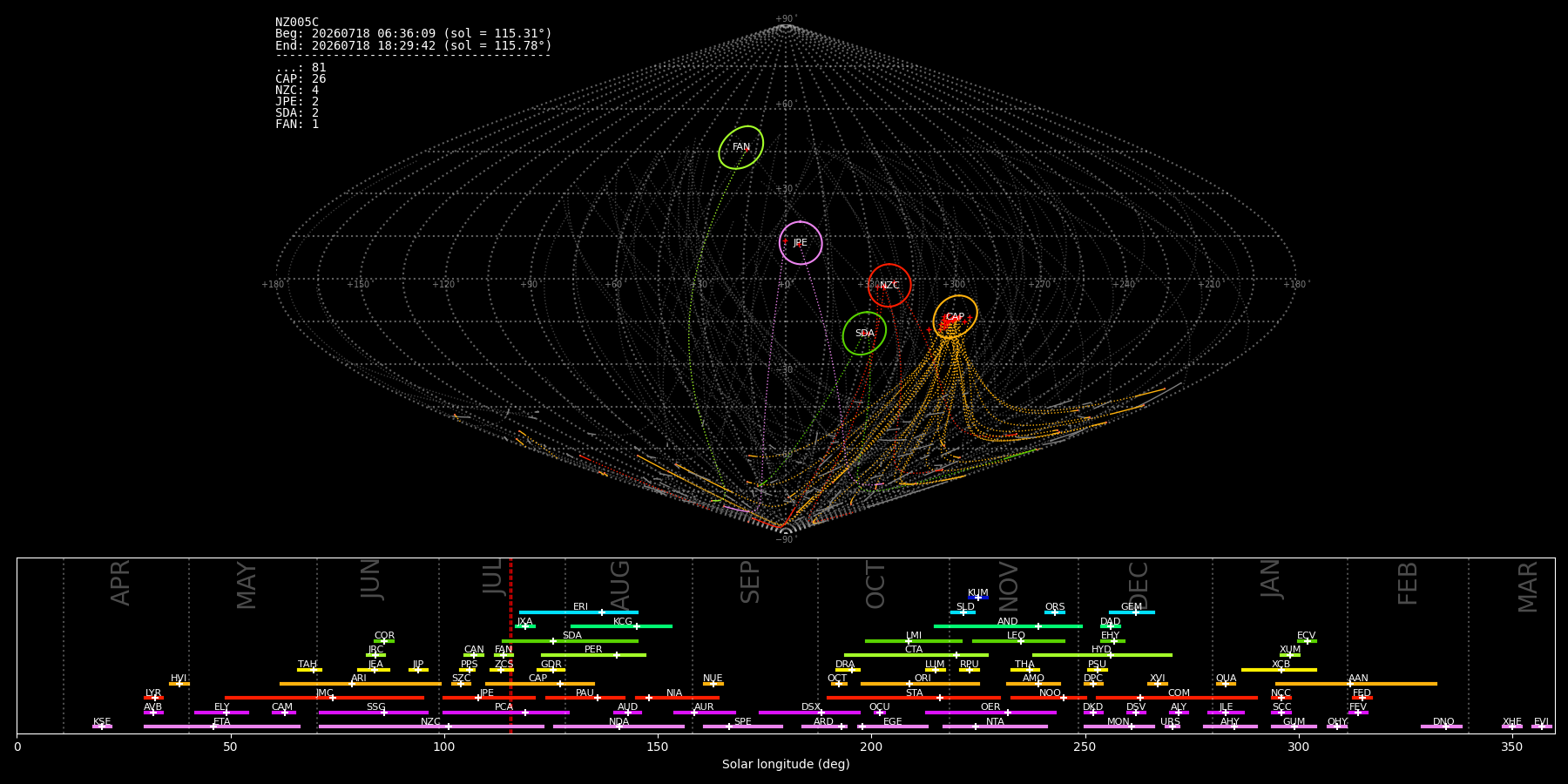Click the ERI shower bar label in timeline
The height and width of the screenshot is (784, 1568).
pos(581,607)
